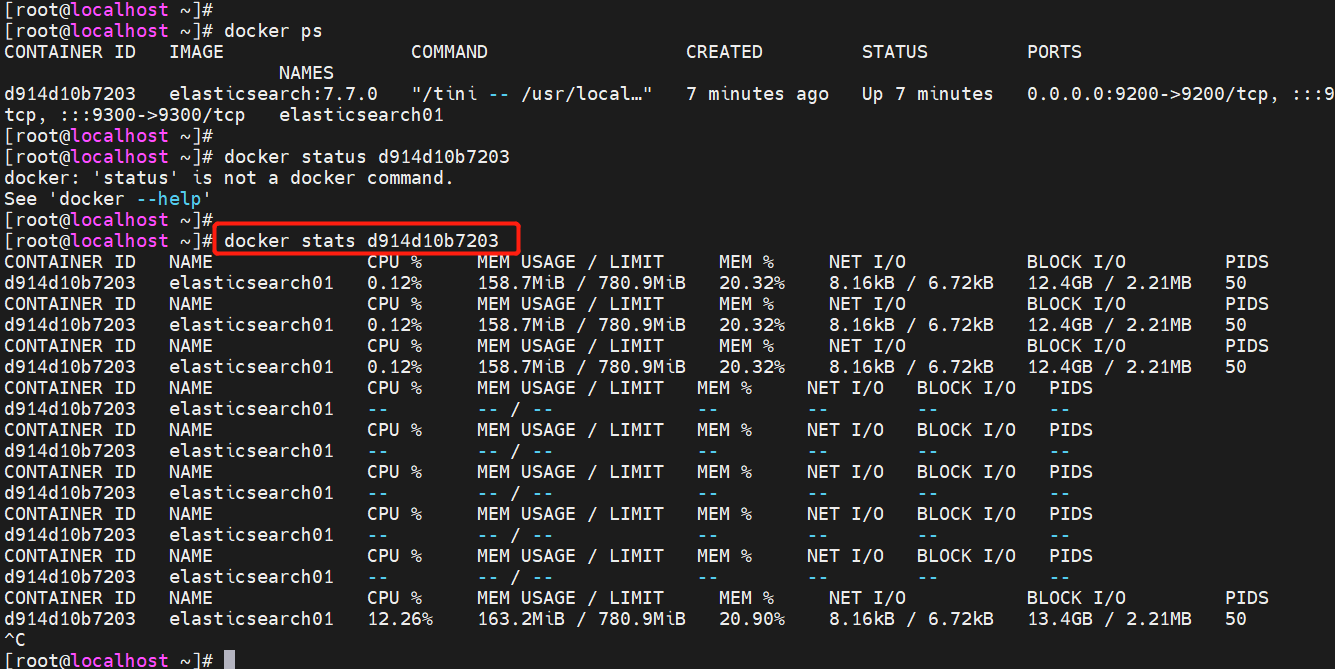Click the 'NAMES' header text
The width and height of the screenshot is (1335, 669).
coord(306,73)
